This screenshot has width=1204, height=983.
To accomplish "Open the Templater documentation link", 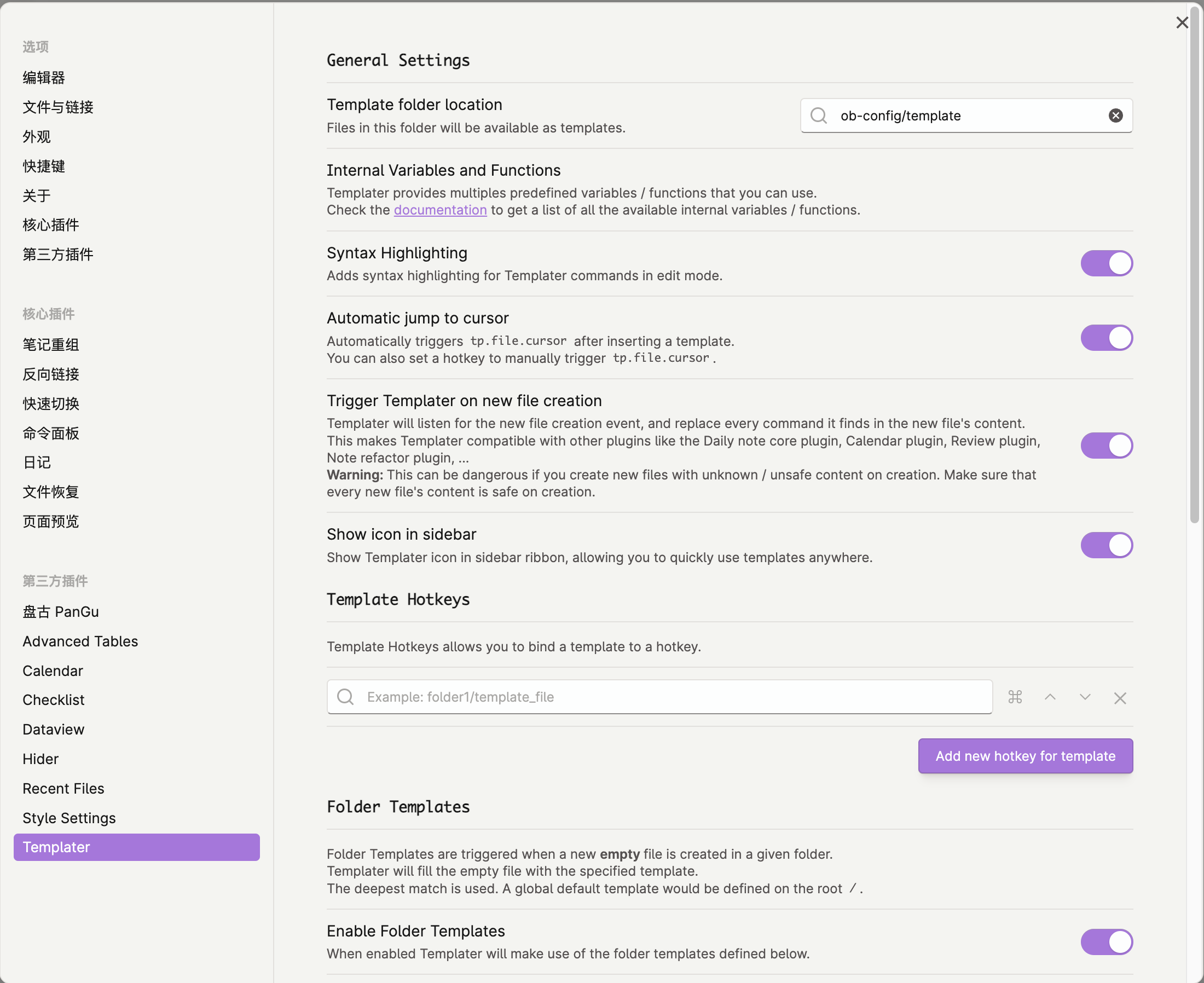I will (x=440, y=210).
